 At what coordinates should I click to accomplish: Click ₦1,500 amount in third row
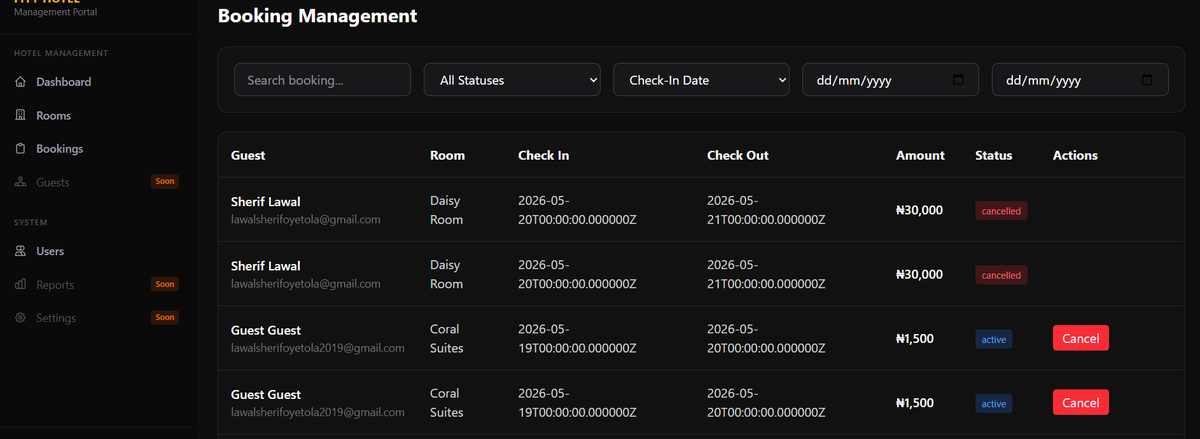tap(915, 338)
